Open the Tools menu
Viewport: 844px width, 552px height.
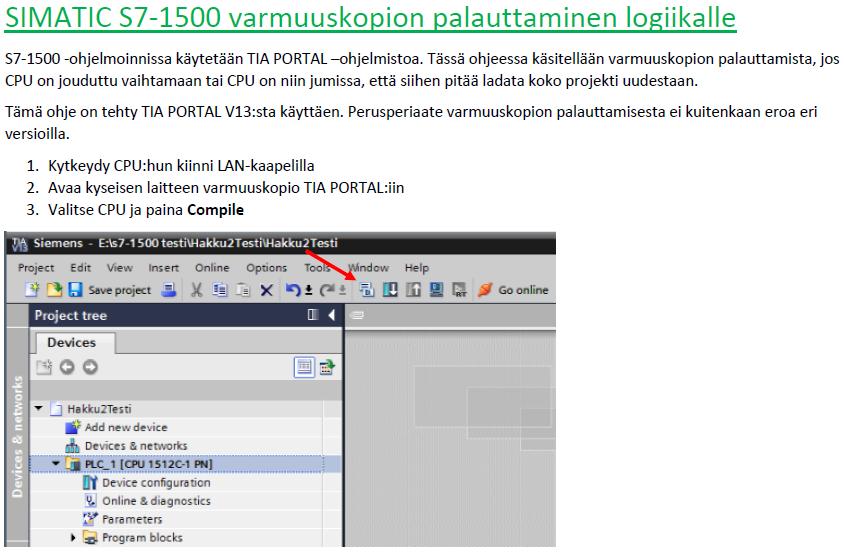(x=316, y=267)
